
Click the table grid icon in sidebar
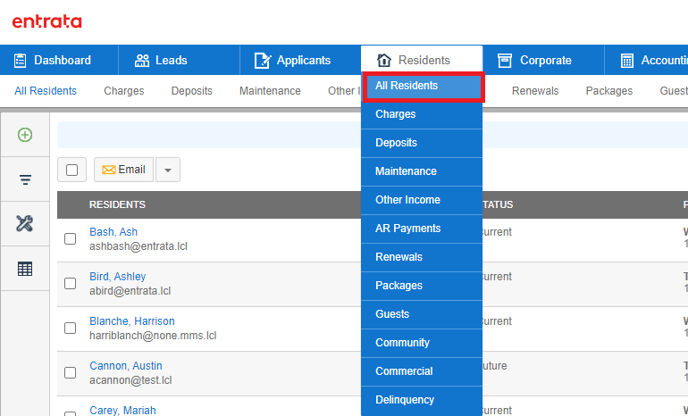25,269
